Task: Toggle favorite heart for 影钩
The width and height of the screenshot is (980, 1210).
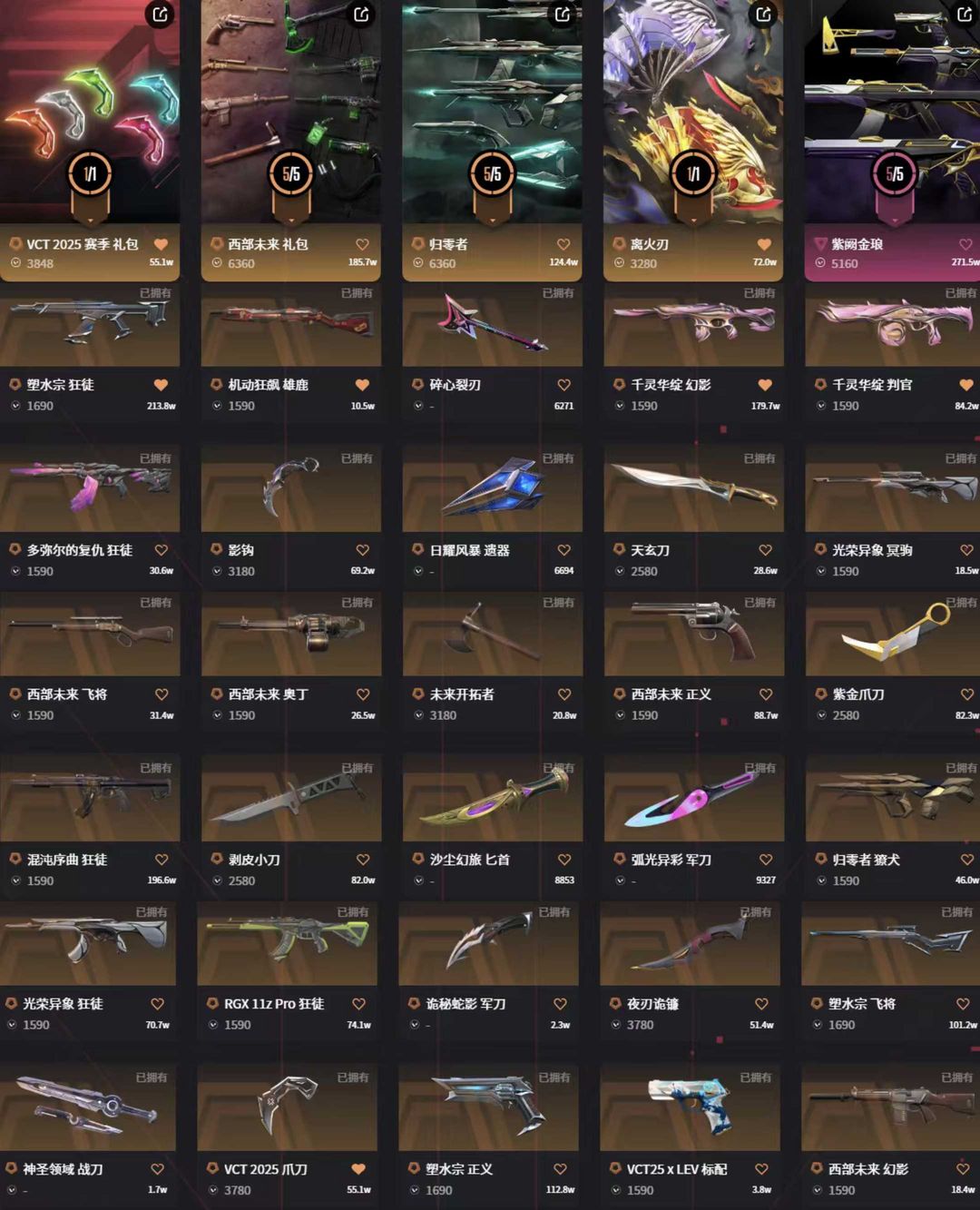Action: coord(362,550)
